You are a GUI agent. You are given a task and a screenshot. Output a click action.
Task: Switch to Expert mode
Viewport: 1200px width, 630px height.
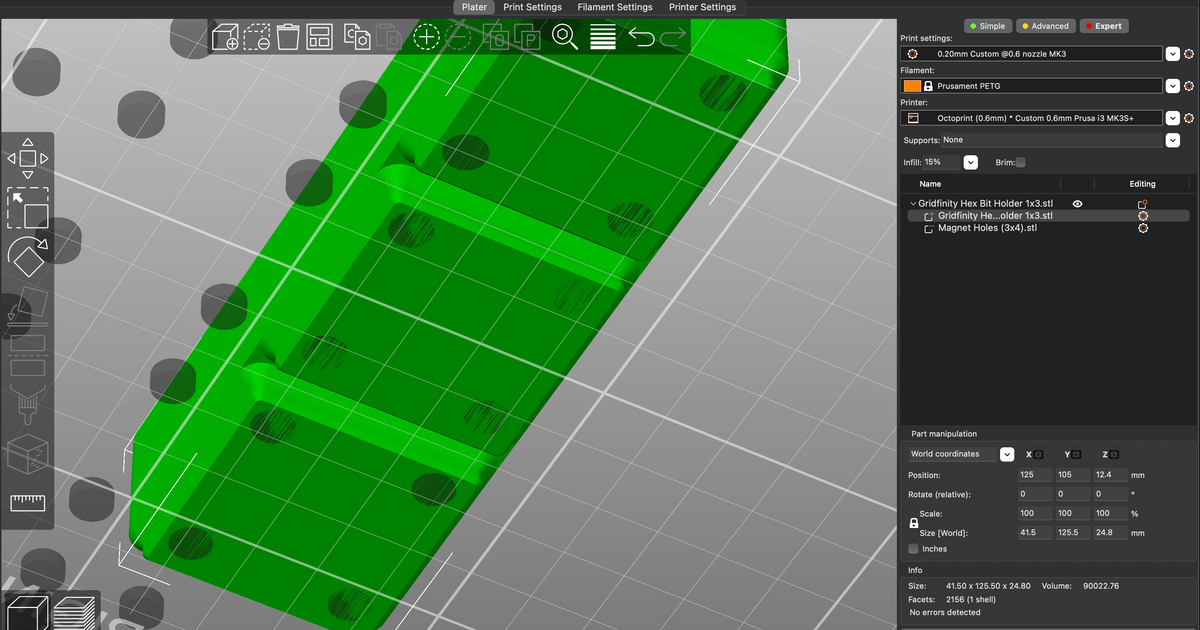tap(1104, 25)
